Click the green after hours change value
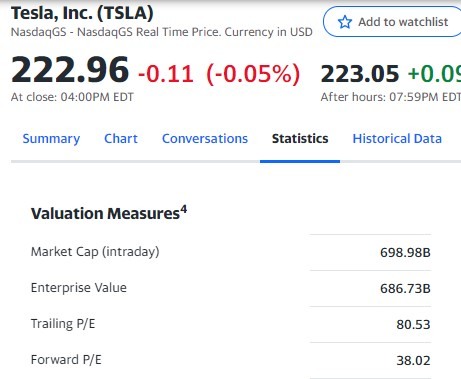Screen dimensions: 461x379 coord(434,74)
